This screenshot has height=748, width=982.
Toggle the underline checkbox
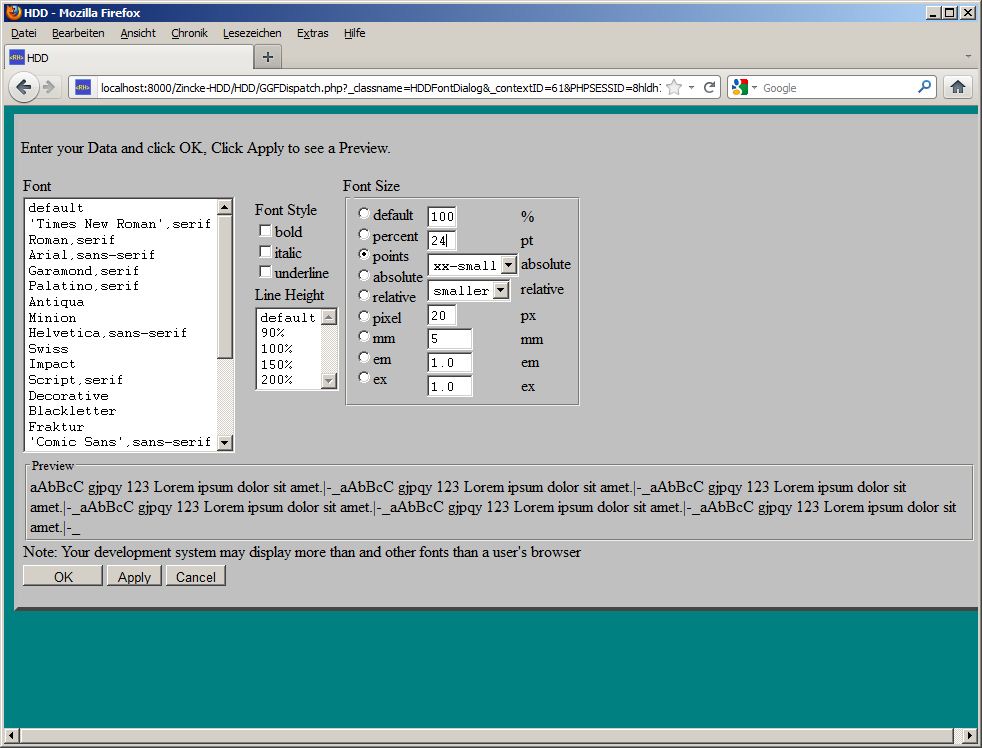(x=265, y=272)
